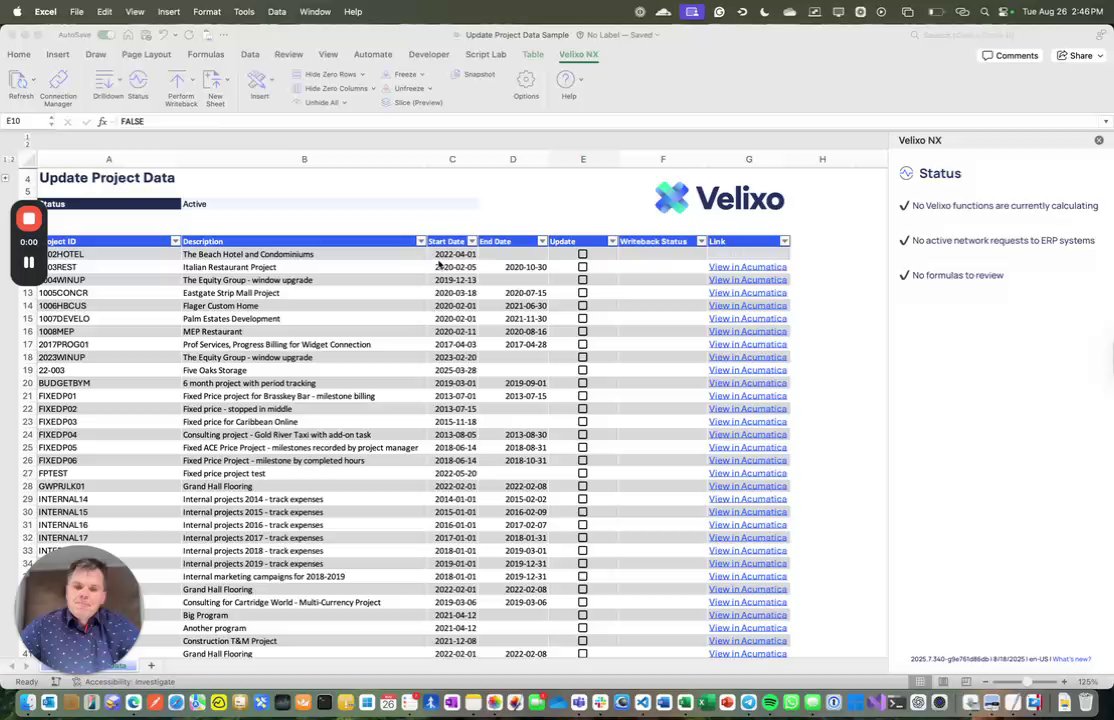The width and height of the screenshot is (1114, 720).
Task: Switch to the Script Lab tab
Action: coord(486,54)
